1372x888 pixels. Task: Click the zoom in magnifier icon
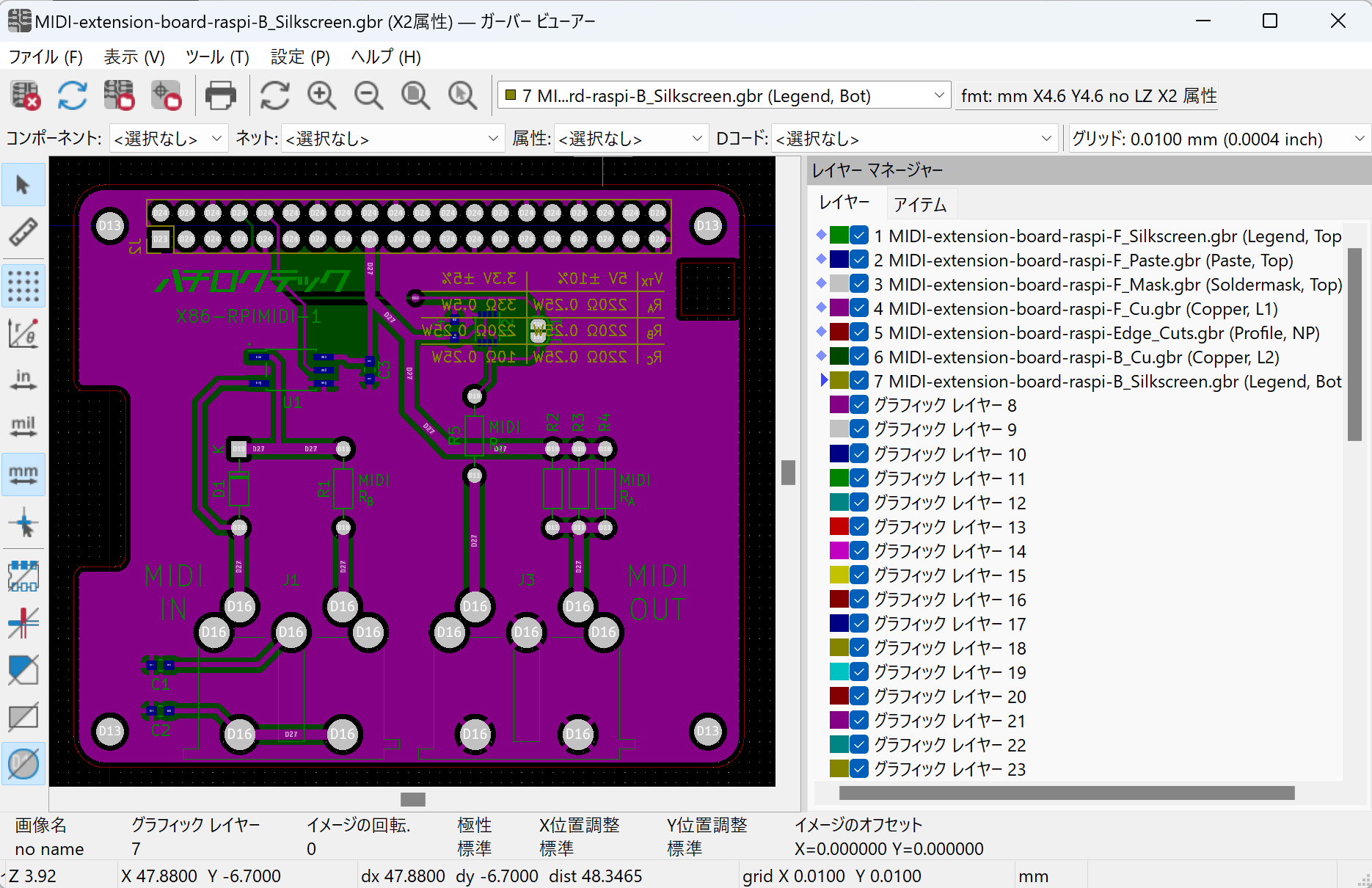(x=321, y=96)
